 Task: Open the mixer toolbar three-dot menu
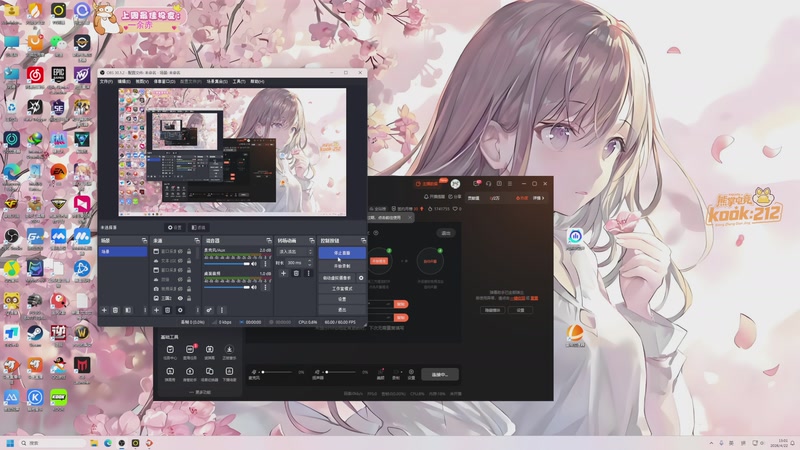[x=222, y=310]
